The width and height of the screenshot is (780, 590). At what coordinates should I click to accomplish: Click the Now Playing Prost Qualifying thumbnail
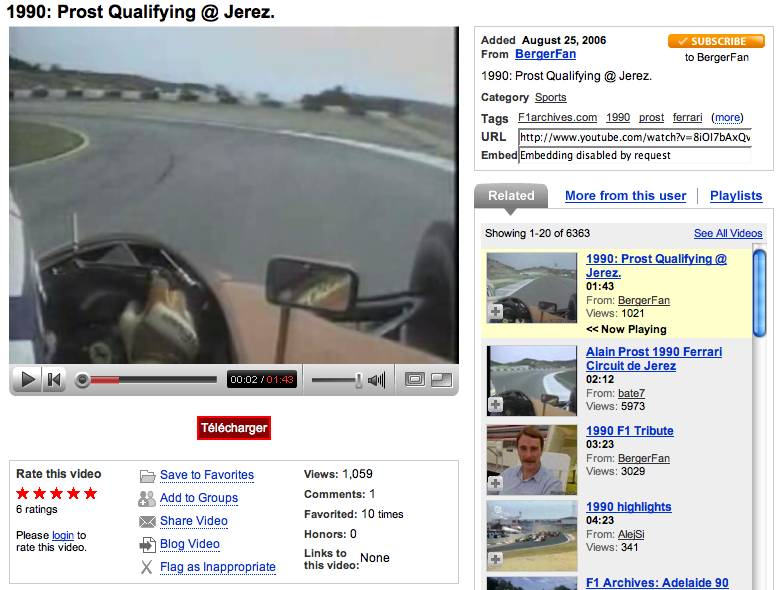click(532, 288)
